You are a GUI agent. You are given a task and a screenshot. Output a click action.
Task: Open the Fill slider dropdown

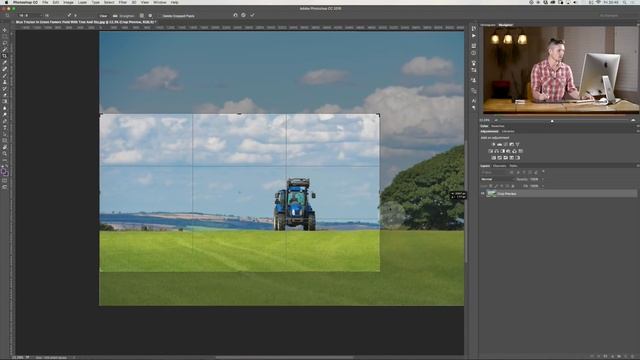point(543,186)
